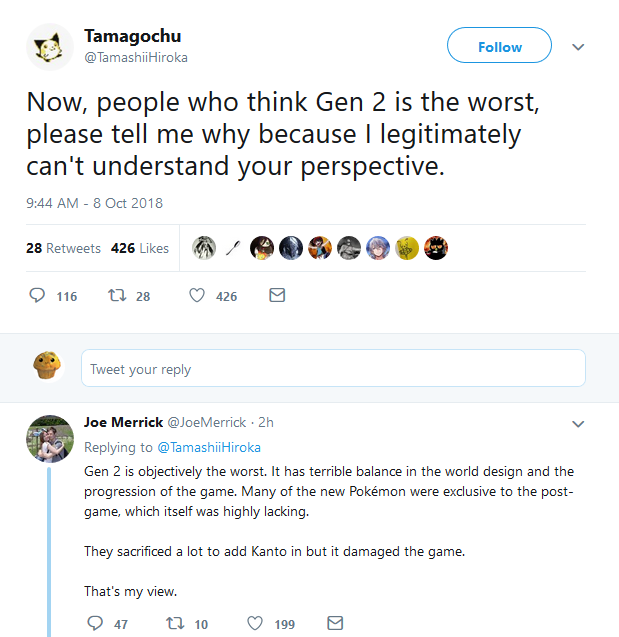Like Tamagochu's tweet with heart icon

[x=197, y=296]
